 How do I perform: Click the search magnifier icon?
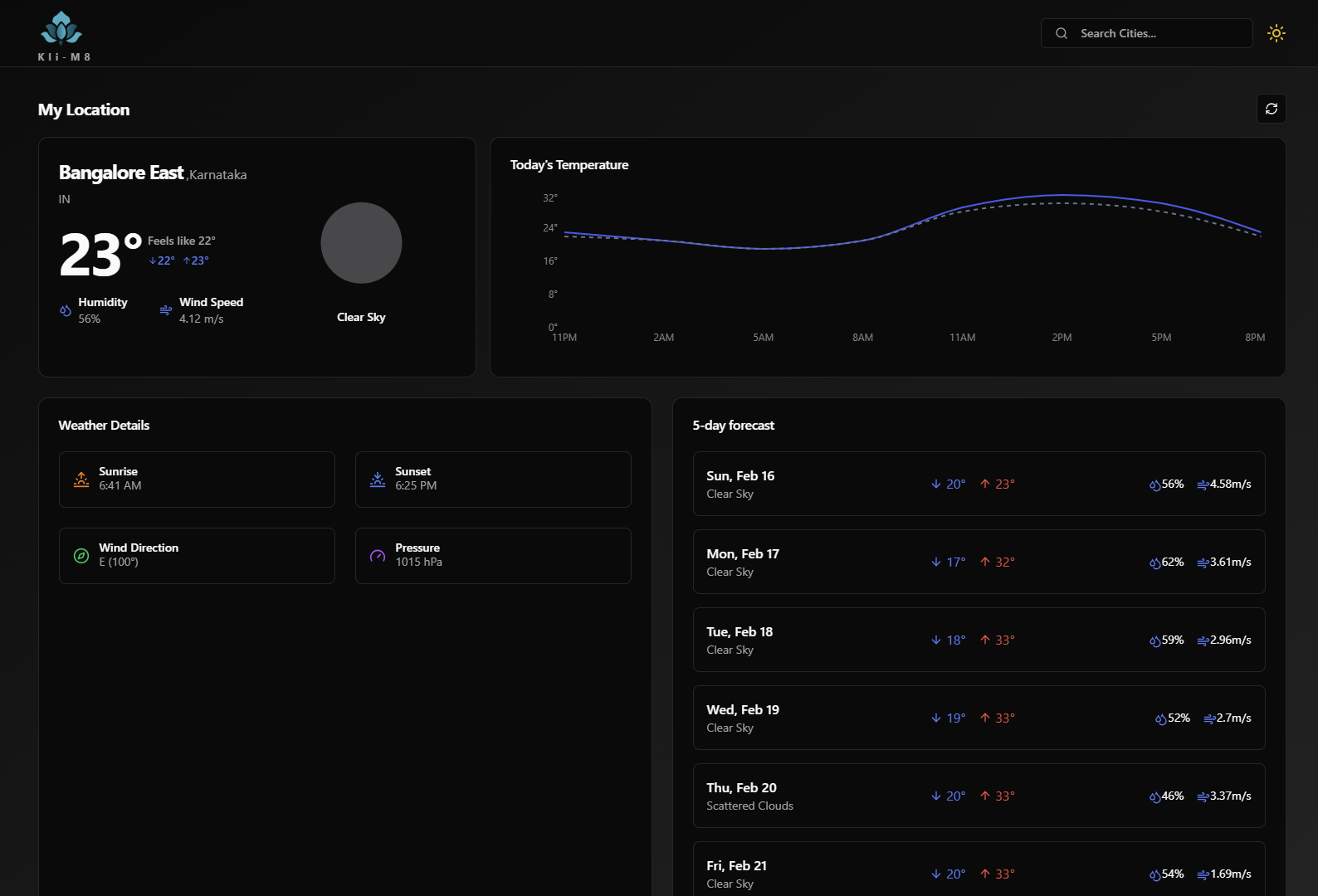tap(1062, 33)
